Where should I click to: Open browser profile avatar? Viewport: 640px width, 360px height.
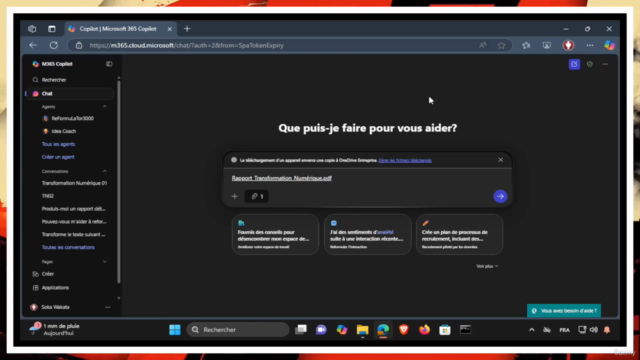568,45
